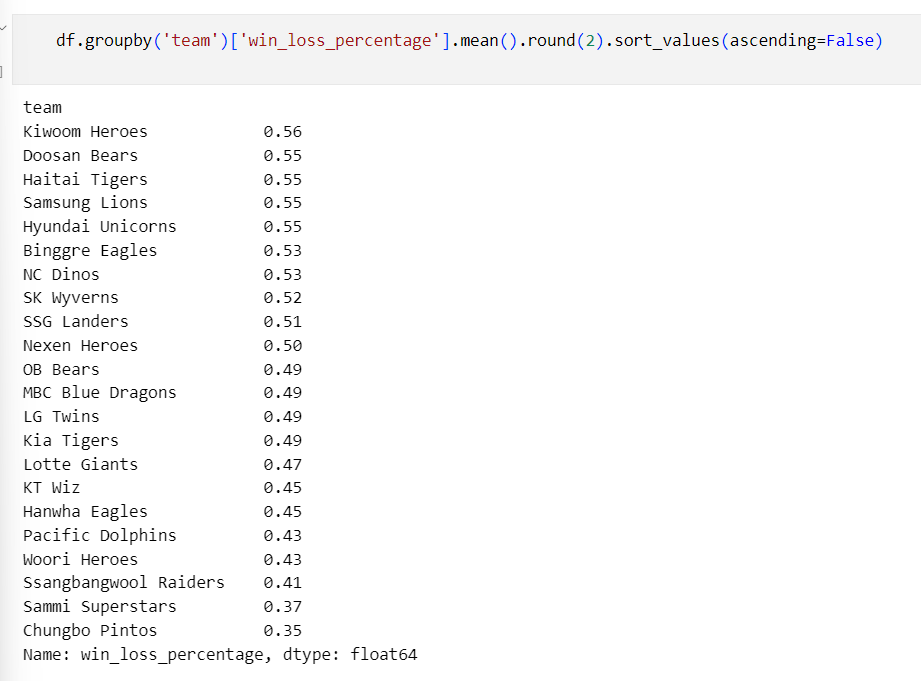This screenshot has width=921, height=681.
Task: Select the 'Woori Heroes' row label
Action: click(x=80, y=559)
